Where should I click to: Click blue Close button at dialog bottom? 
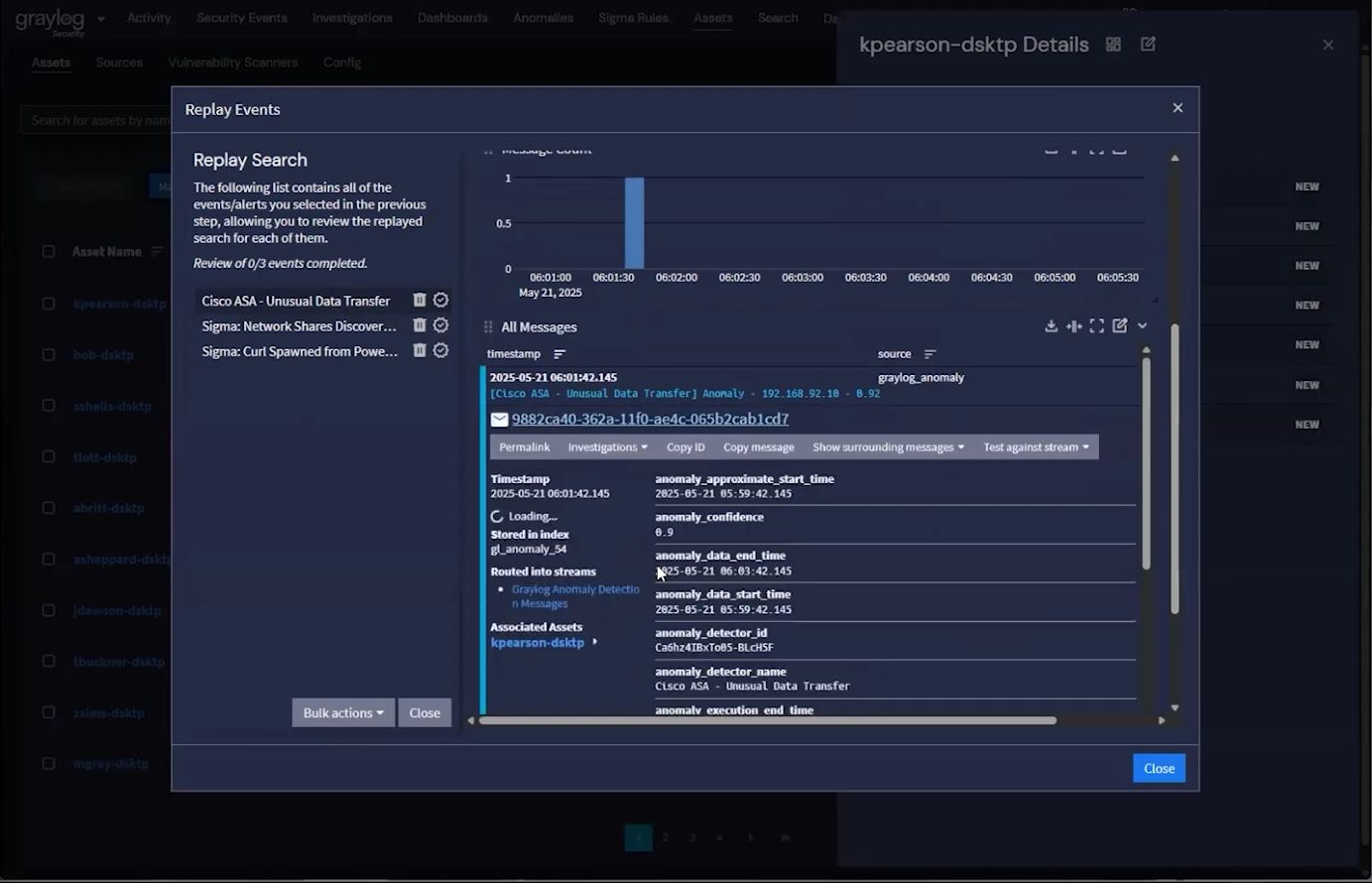1159,768
